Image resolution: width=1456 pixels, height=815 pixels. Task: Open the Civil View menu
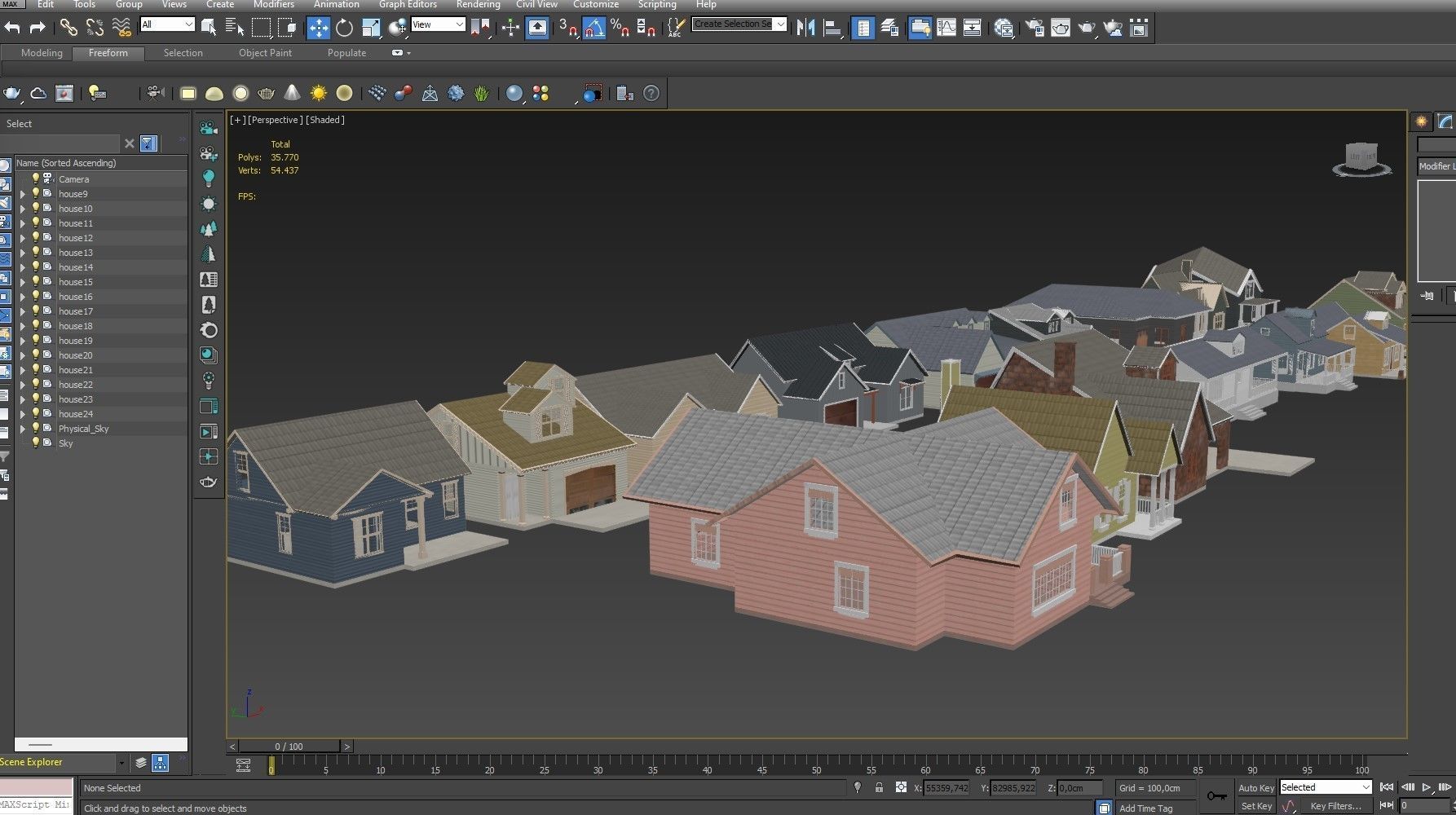tap(536, 5)
